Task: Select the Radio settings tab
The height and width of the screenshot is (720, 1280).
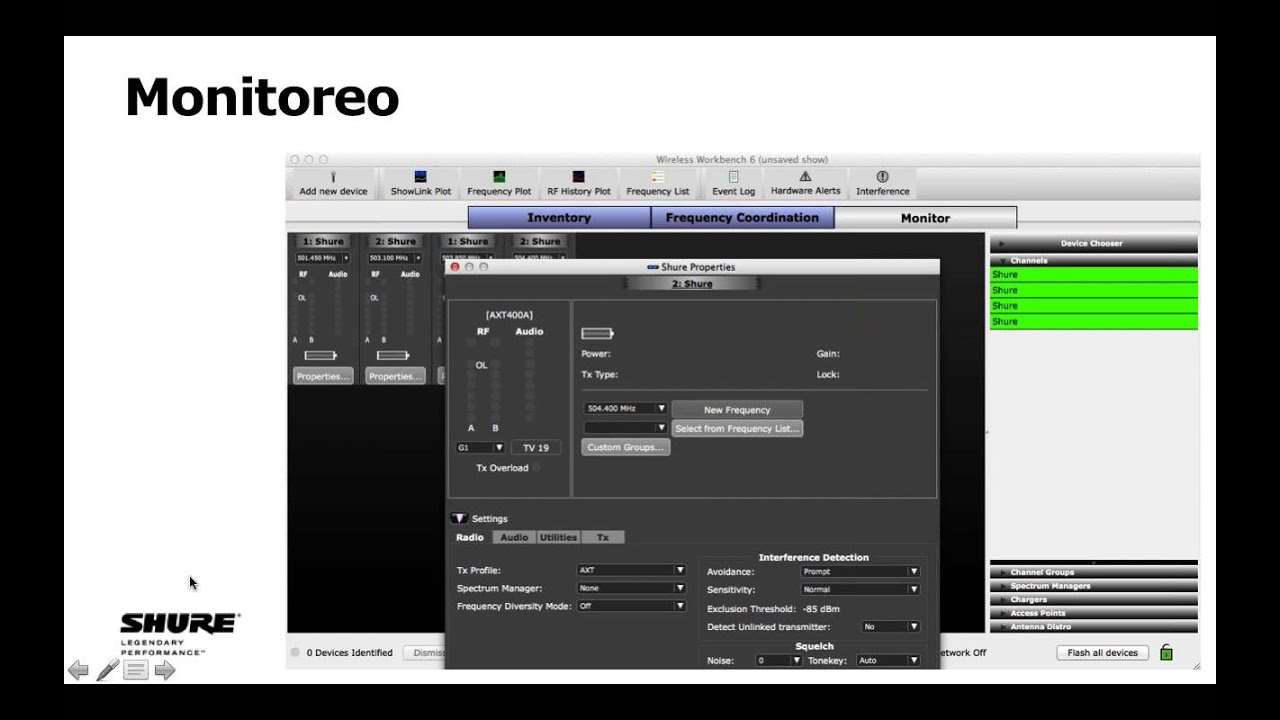Action: point(470,537)
